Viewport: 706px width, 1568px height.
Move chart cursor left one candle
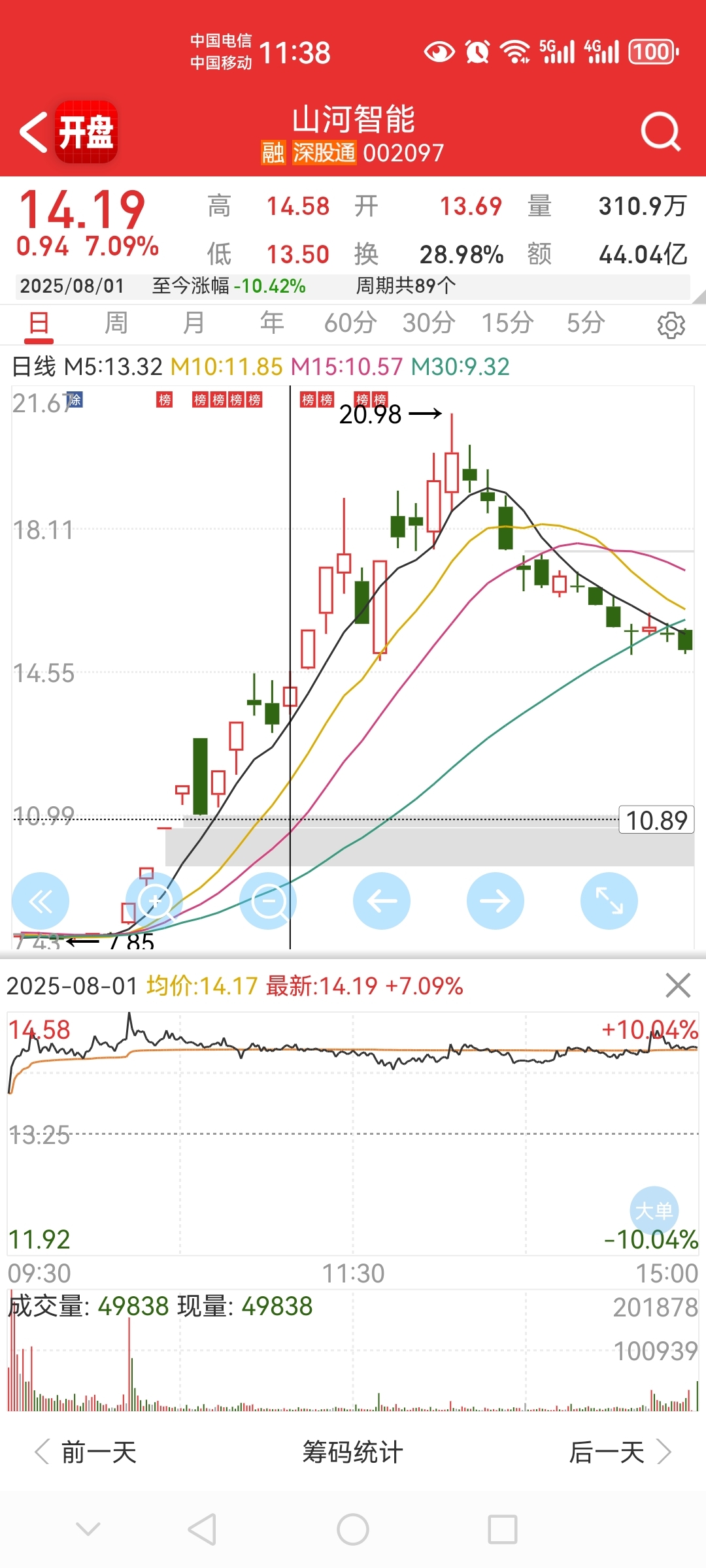pyautogui.click(x=382, y=902)
